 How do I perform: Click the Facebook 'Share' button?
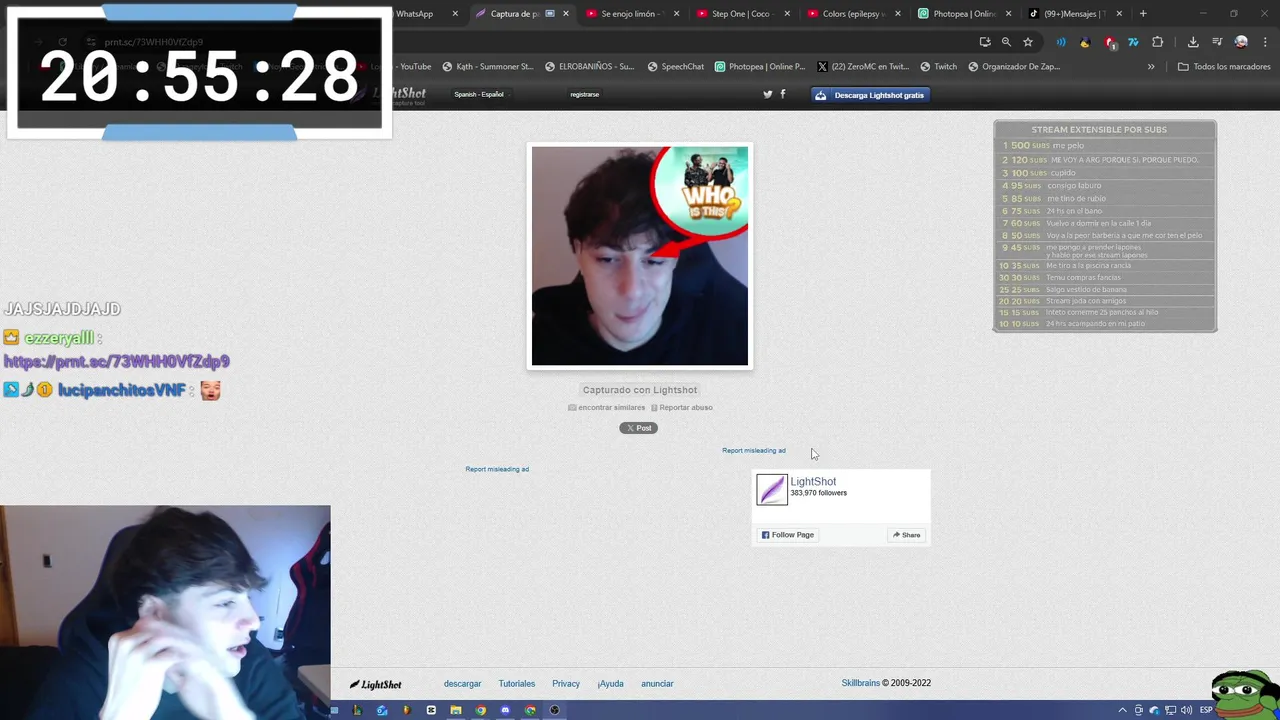[906, 535]
